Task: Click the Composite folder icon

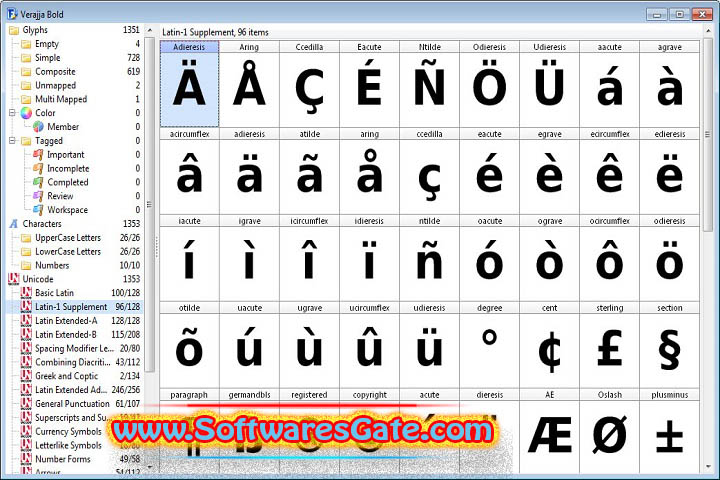Action: (26, 72)
